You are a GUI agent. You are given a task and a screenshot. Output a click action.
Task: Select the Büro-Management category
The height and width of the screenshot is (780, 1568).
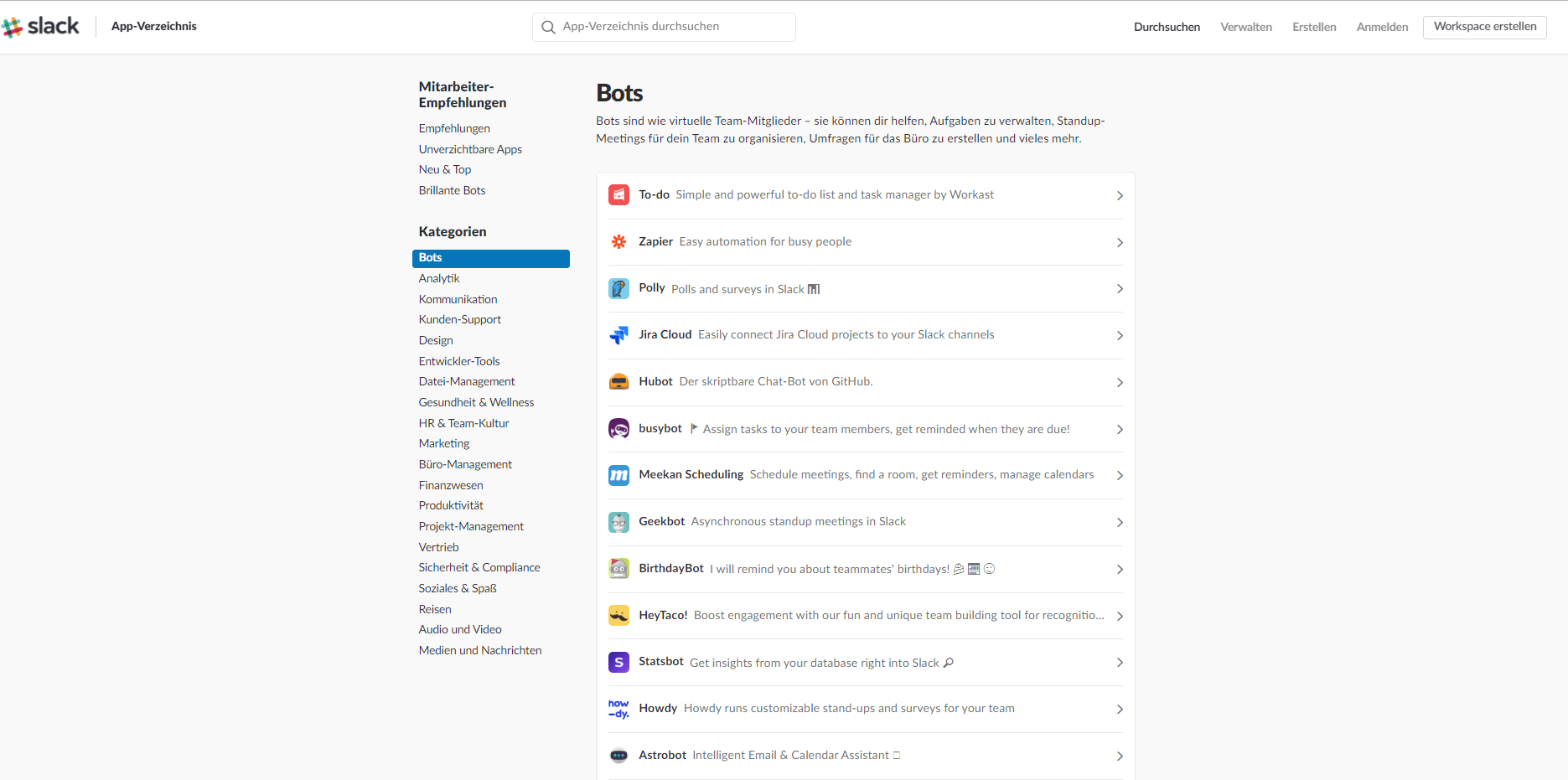(x=465, y=464)
